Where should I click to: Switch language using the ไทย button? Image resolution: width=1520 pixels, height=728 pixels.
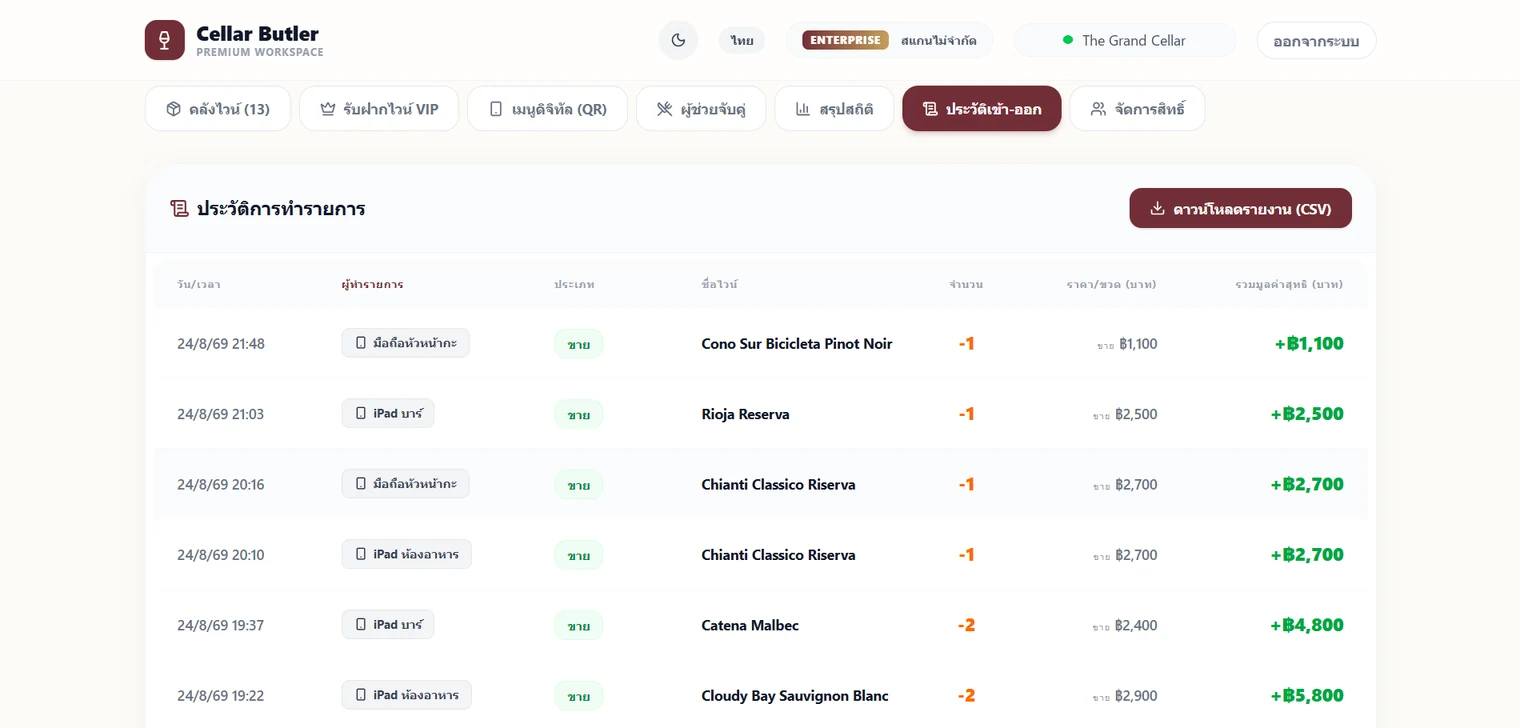742,40
